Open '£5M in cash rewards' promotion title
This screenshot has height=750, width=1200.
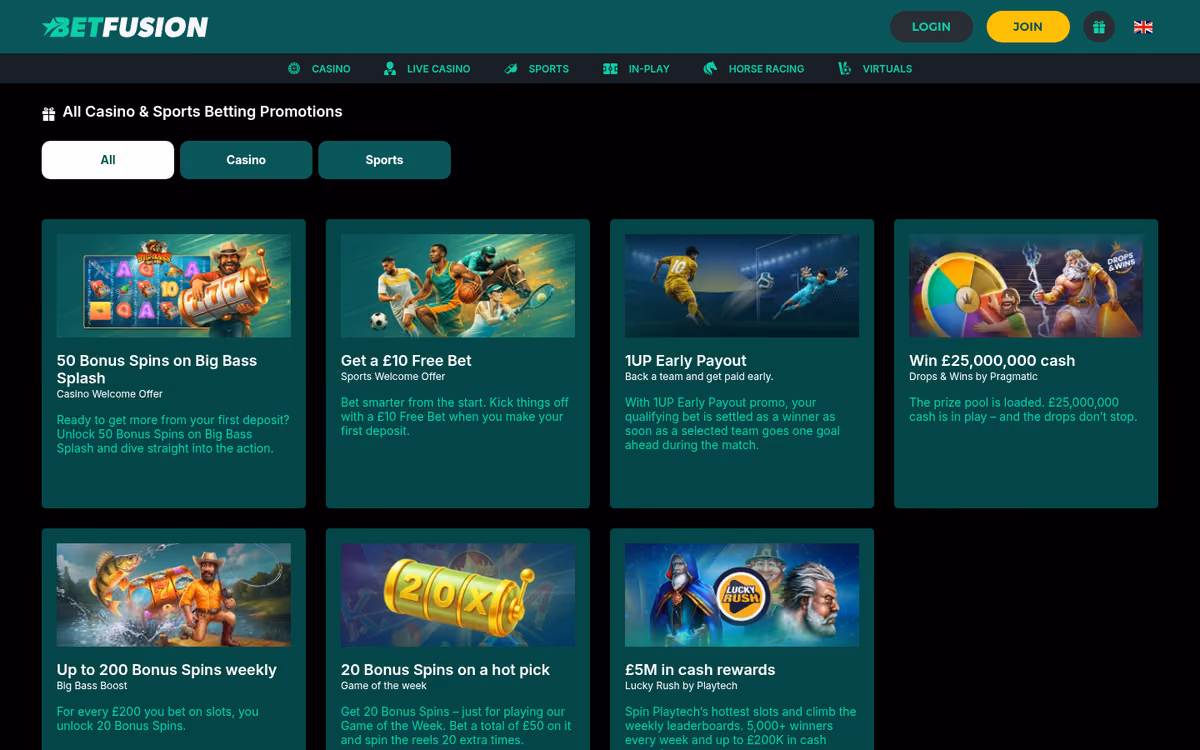pyautogui.click(x=700, y=670)
